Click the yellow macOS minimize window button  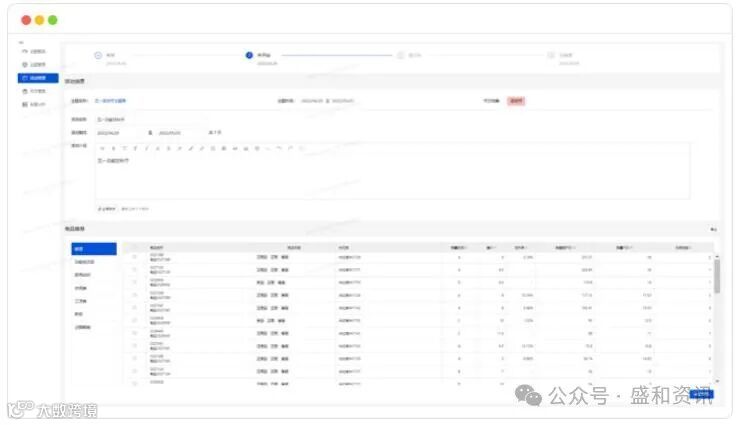coord(39,20)
